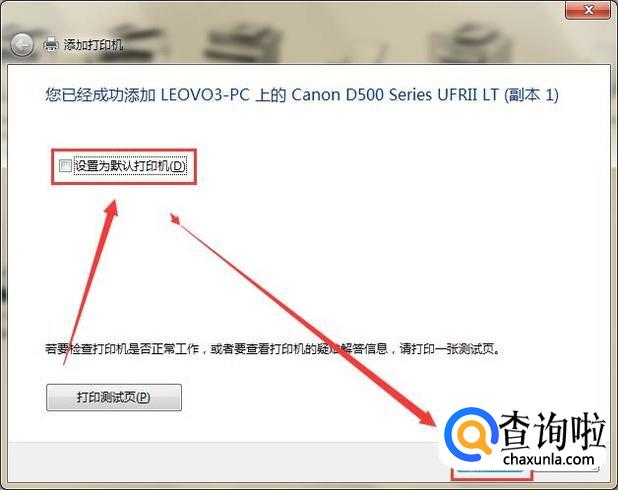Screen dimensions: 618x490
Task: Go back using the round arrow button
Action: click(x=22, y=45)
